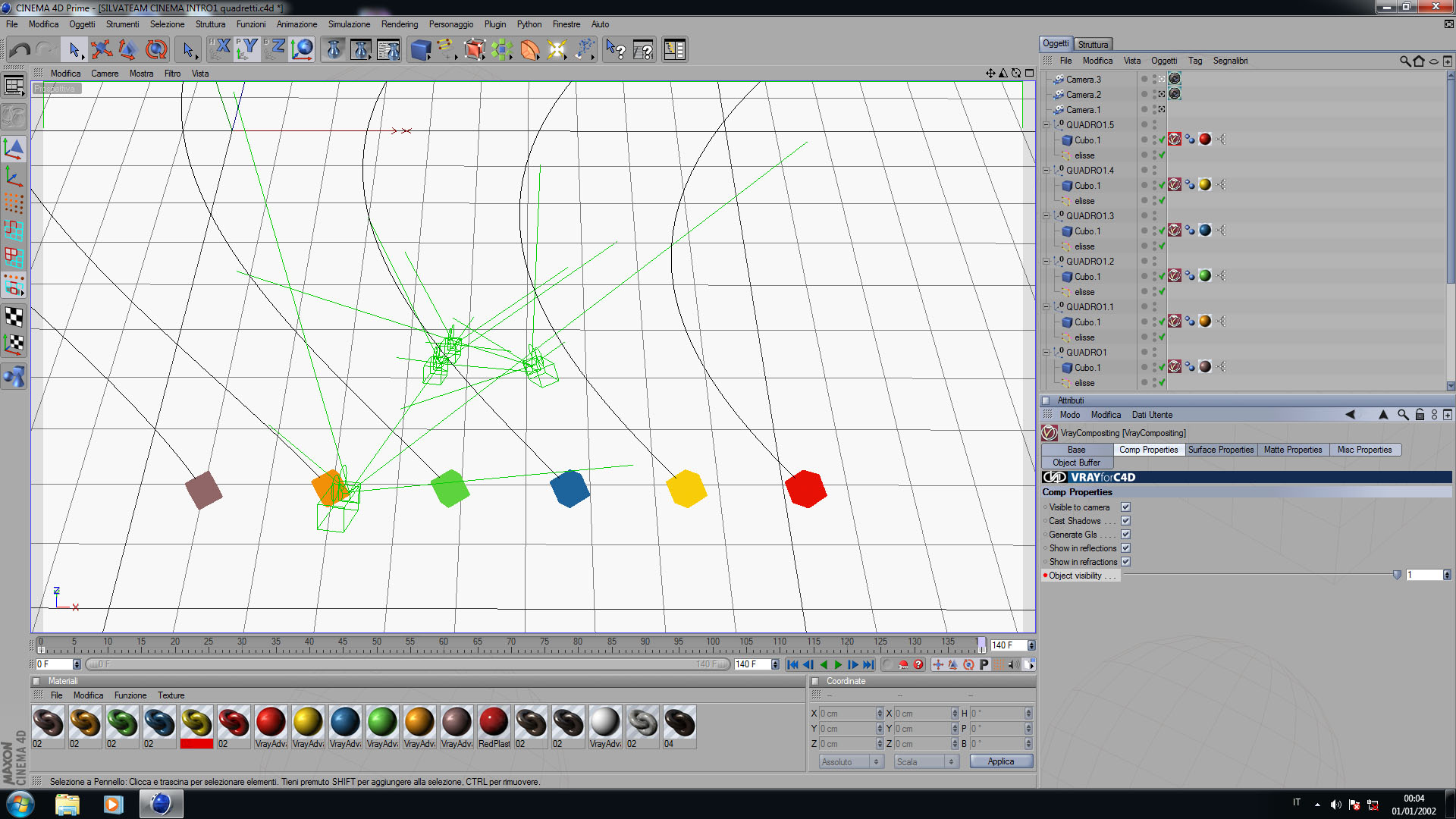Uncheck Visible to camera checkbox
This screenshot has width=1456, height=819.
1125,507
